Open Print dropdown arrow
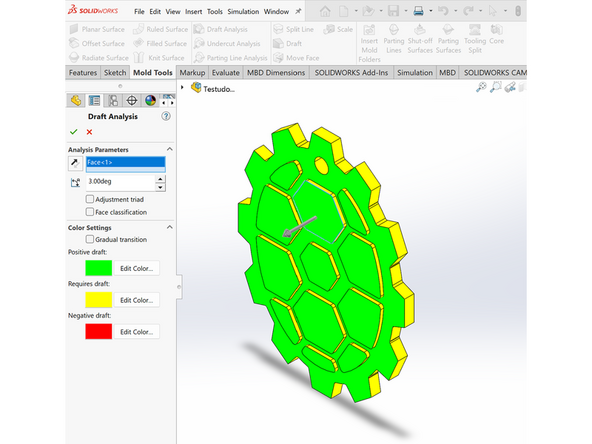This screenshot has height=444, width=592. point(430,11)
